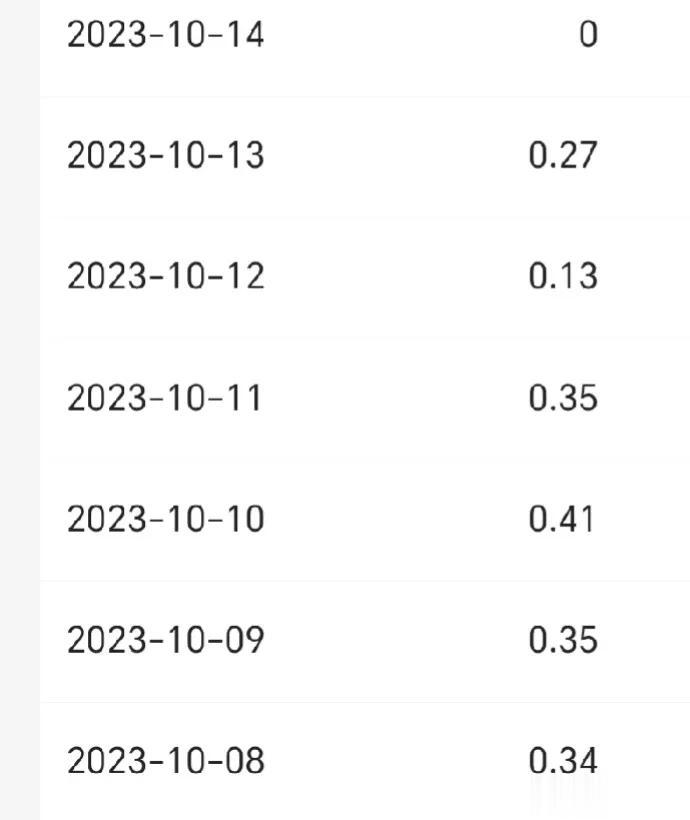Screen dimensions: 690x820
Task: Select the 2023-10-14 date entry
Action: (165, 35)
